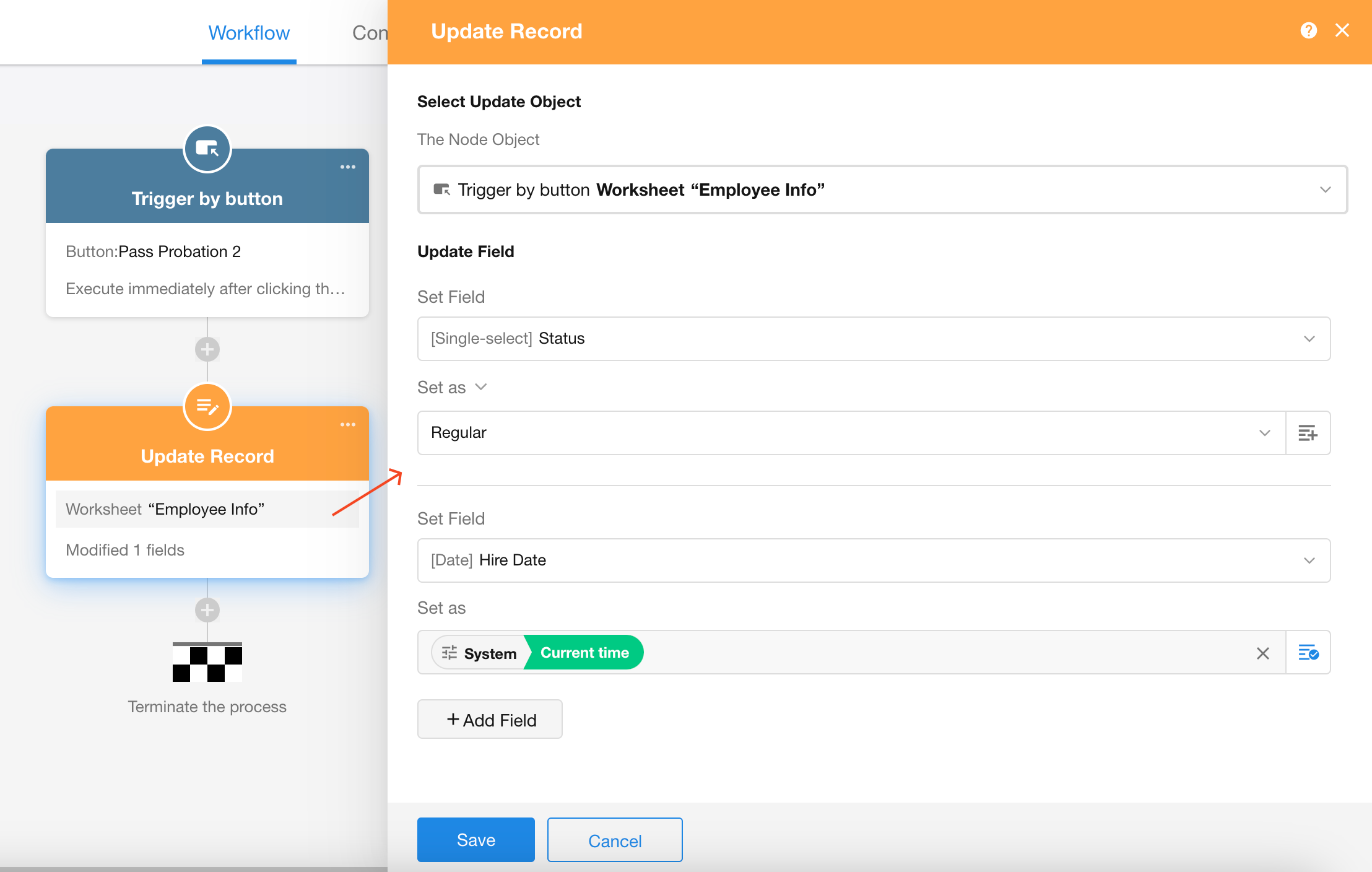The height and width of the screenshot is (872, 1372).
Task: Click the Update Record node edit icon
Action: pyautogui.click(x=207, y=406)
